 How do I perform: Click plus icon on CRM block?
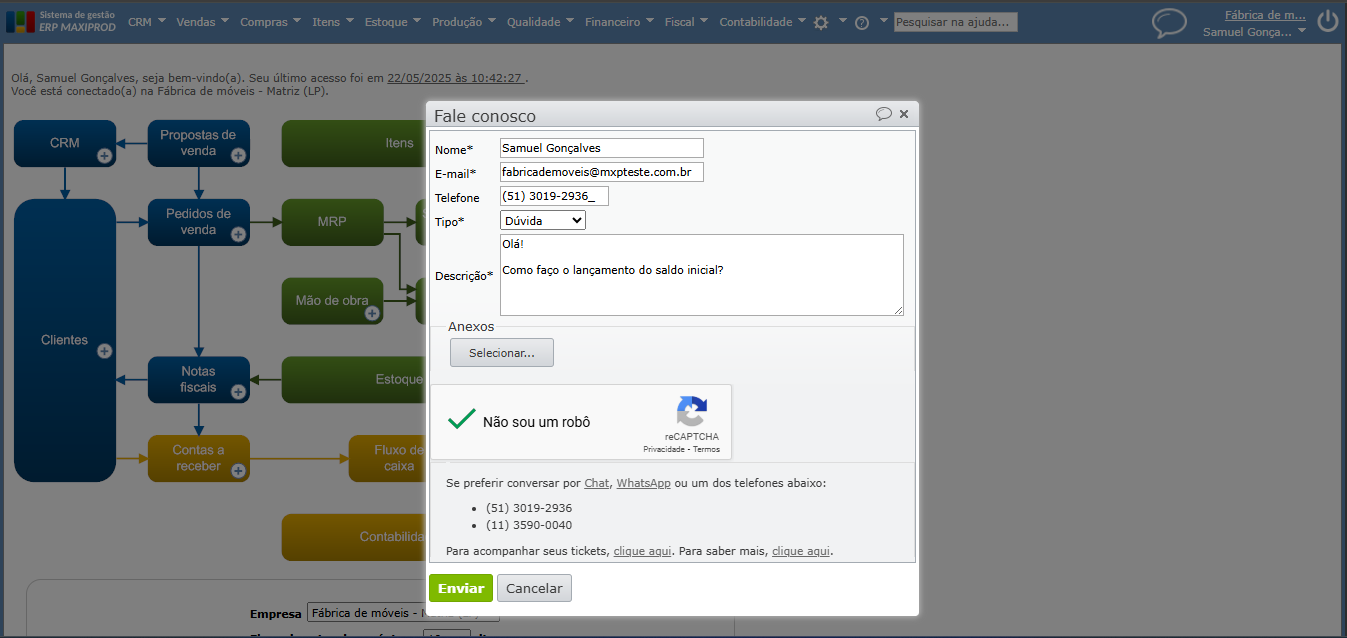(x=104, y=155)
